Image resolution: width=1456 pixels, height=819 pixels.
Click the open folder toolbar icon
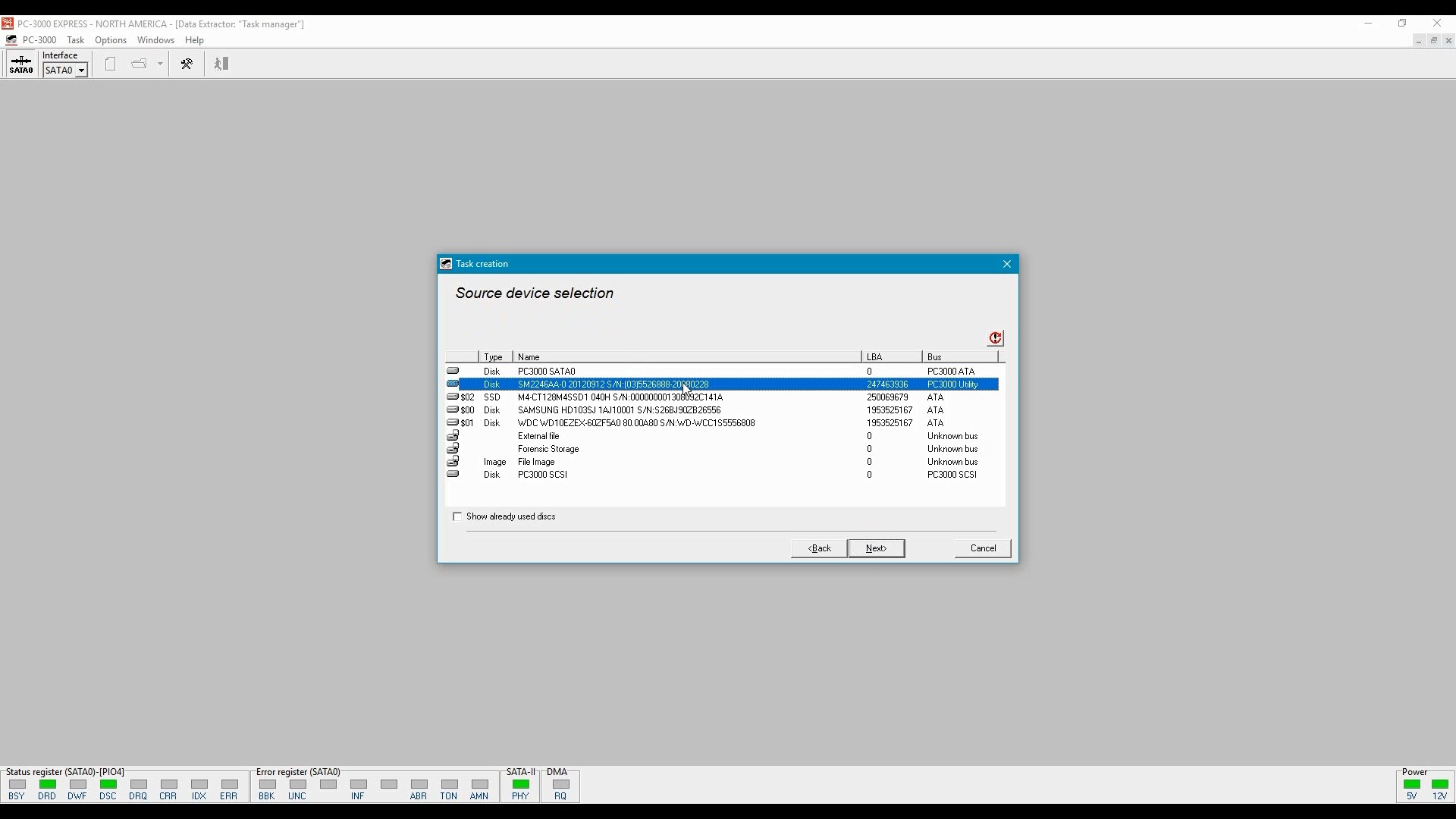tap(140, 64)
